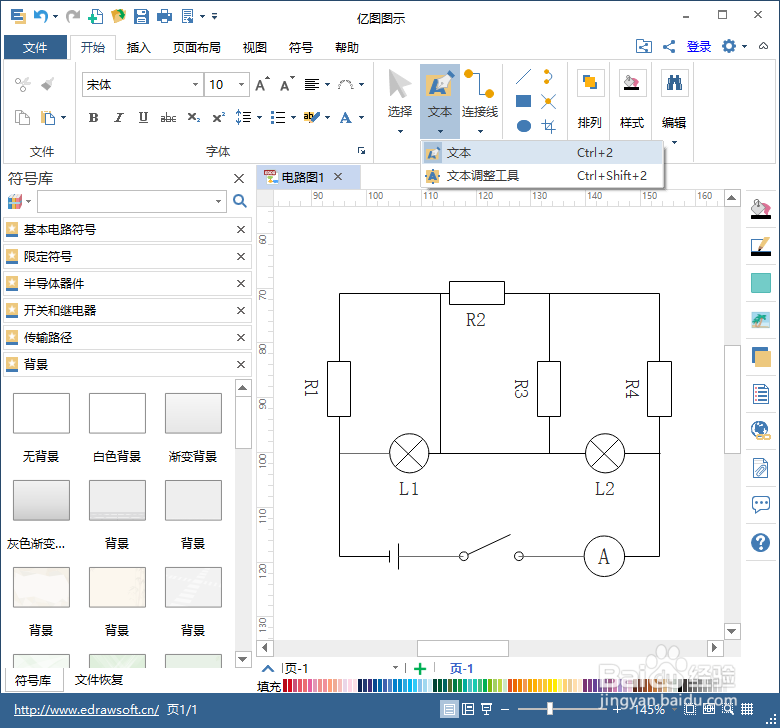
Task: Click the Help question mark side icon
Action: pos(761,542)
